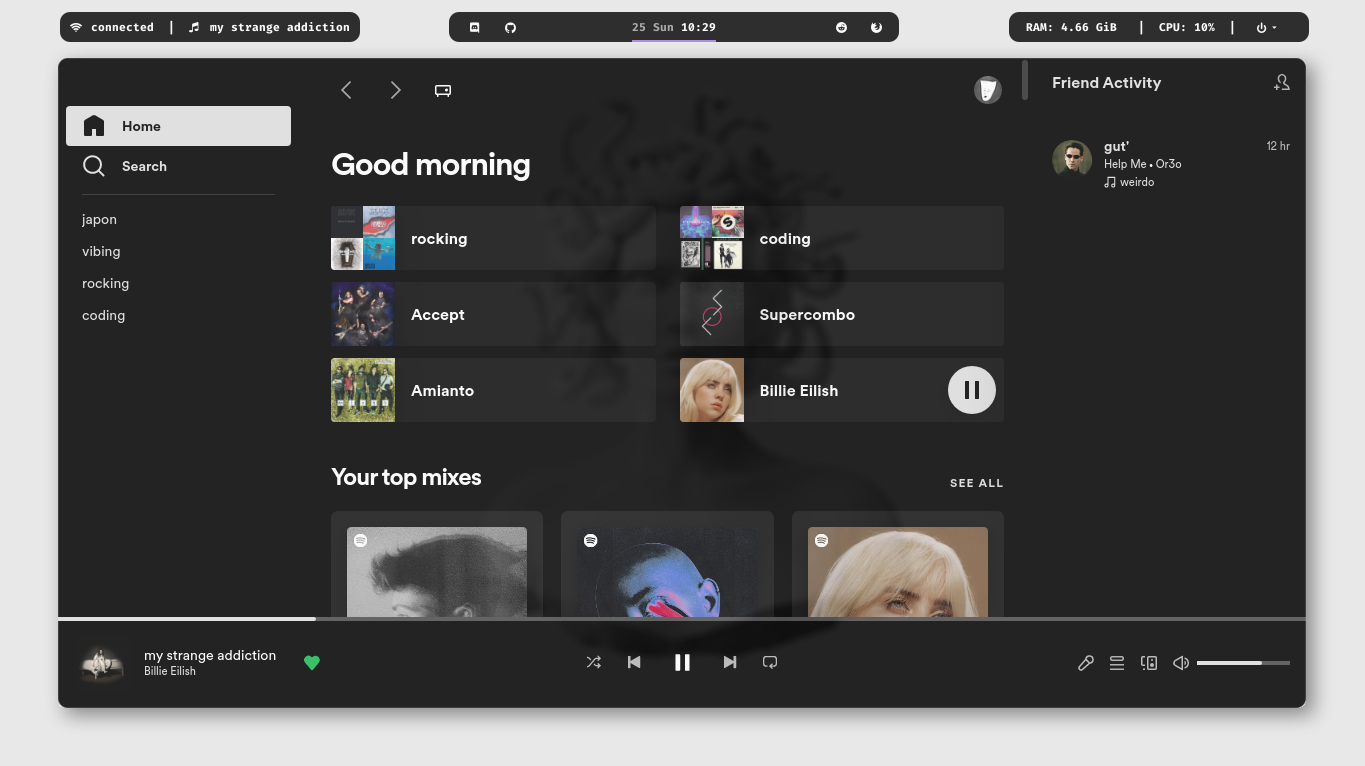Pause Billie Eilish from her card
Image resolution: width=1365 pixels, height=766 pixels.
click(x=972, y=390)
